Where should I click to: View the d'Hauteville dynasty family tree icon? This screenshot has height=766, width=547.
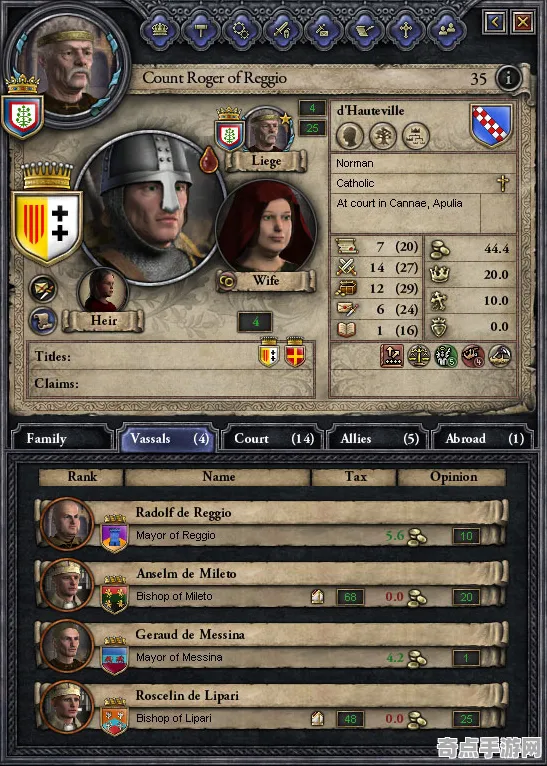click(382, 135)
